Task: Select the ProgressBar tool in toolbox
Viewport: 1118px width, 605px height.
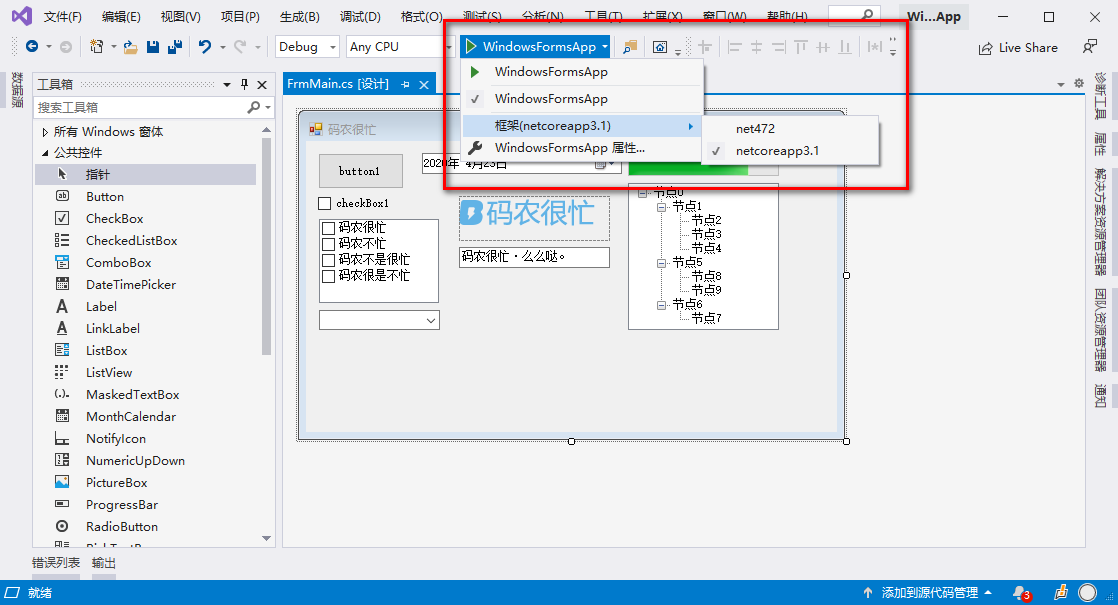Action: pos(145,505)
